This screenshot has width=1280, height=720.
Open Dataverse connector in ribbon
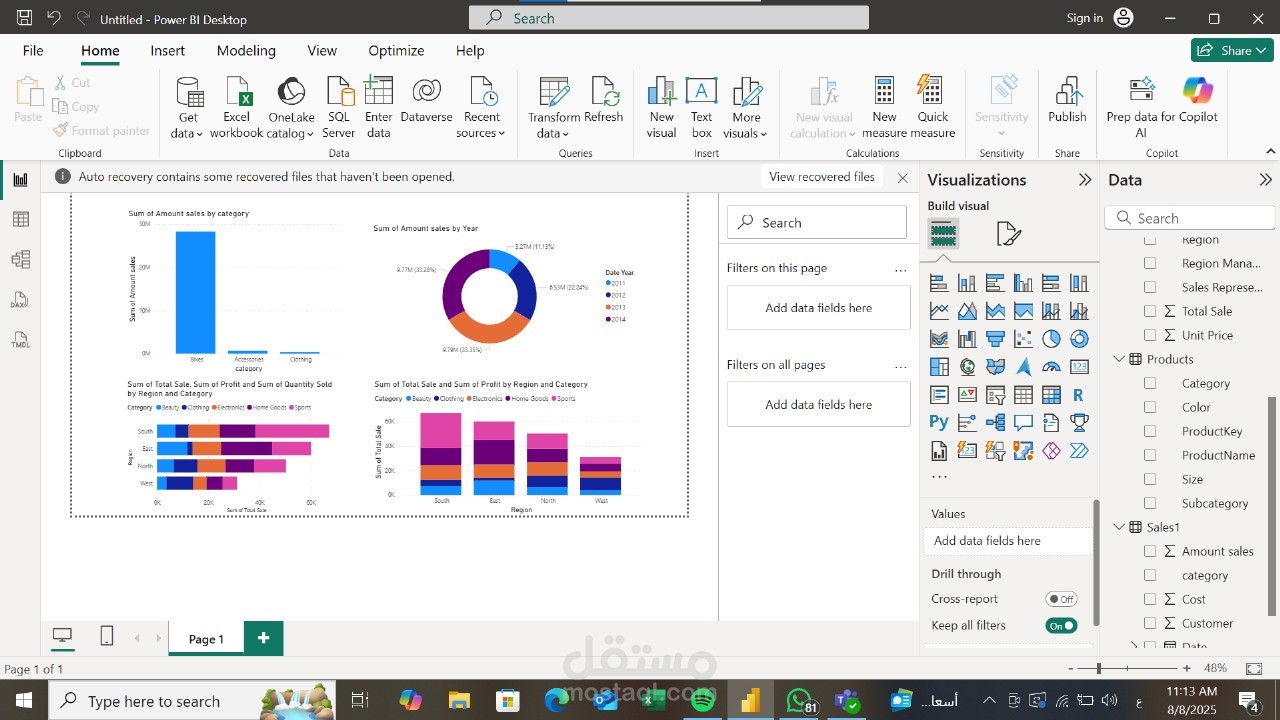click(426, 100)
